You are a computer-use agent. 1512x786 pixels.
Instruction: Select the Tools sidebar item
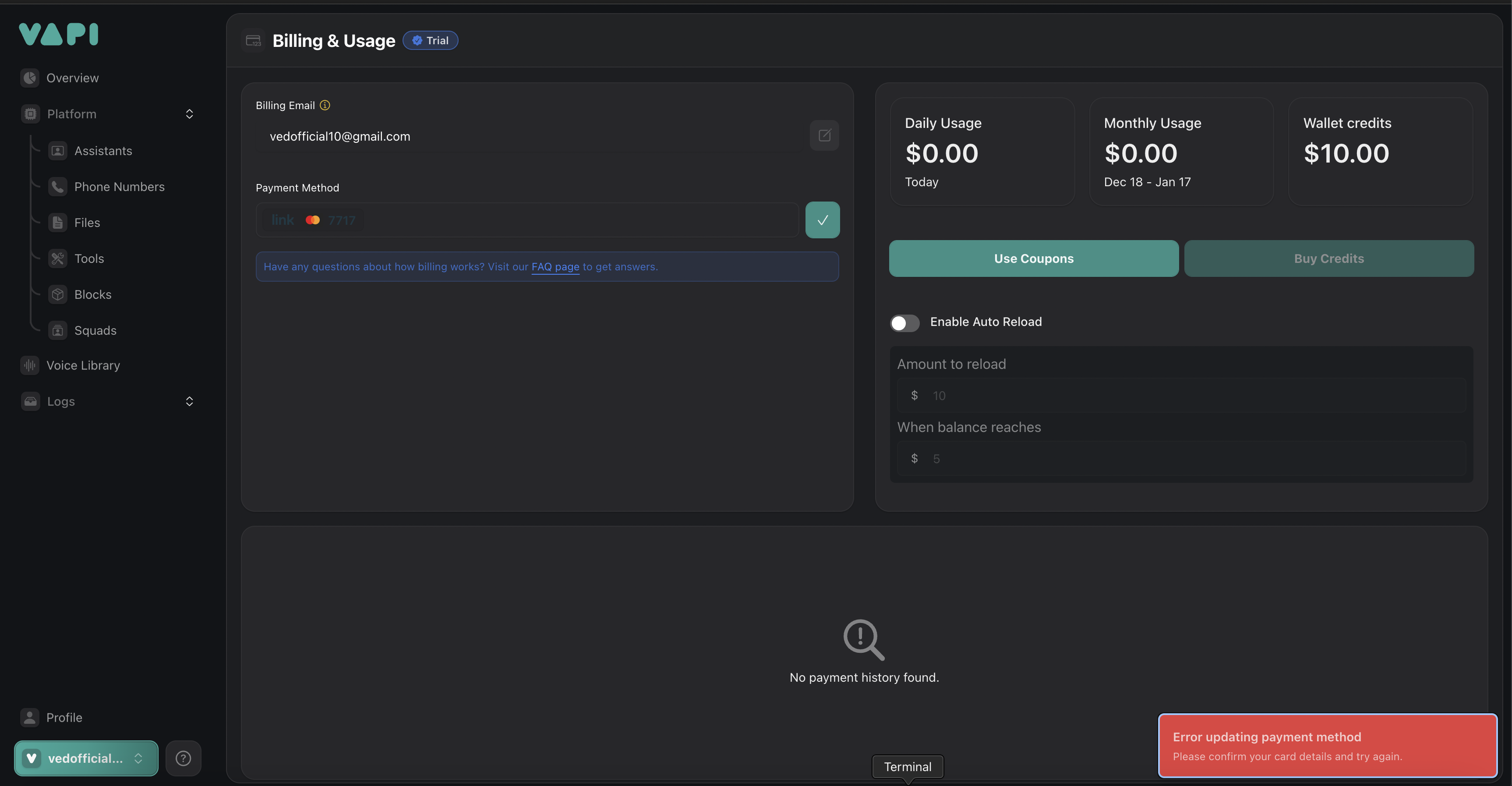click(88, 258)
